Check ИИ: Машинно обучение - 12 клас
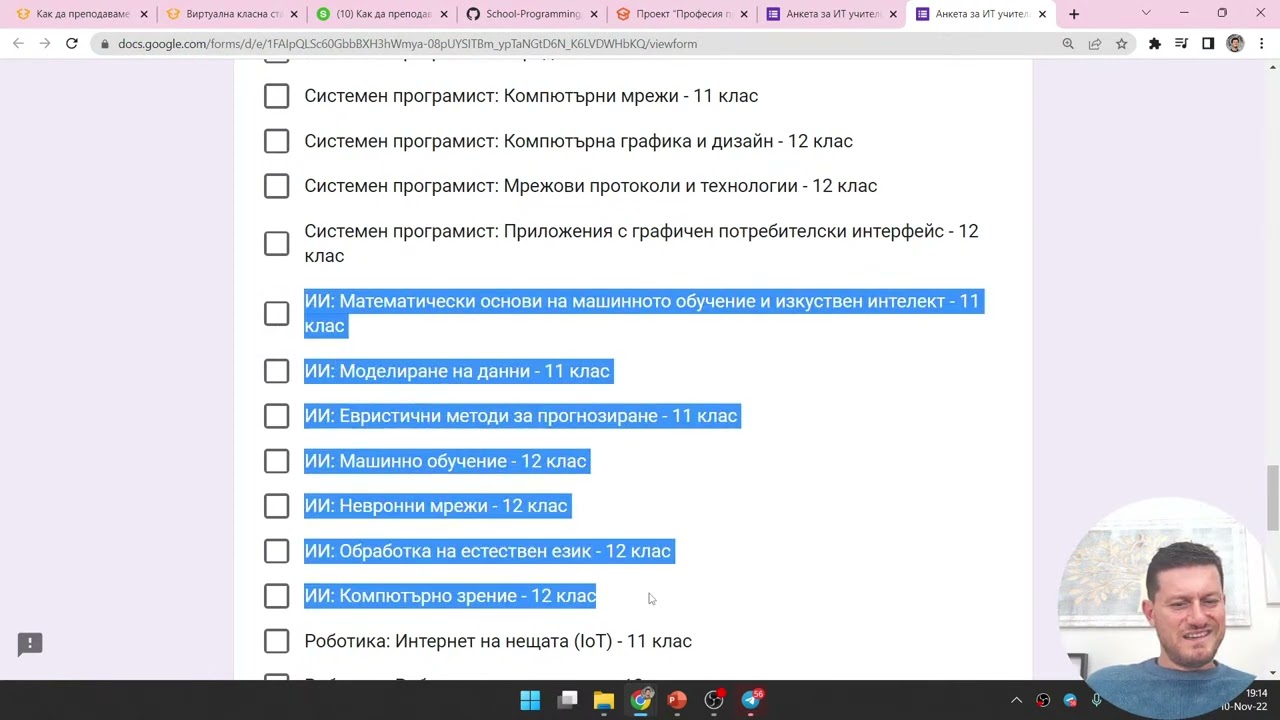The image size is (1280, 720). pyautogui.click(x=277, y=461)
